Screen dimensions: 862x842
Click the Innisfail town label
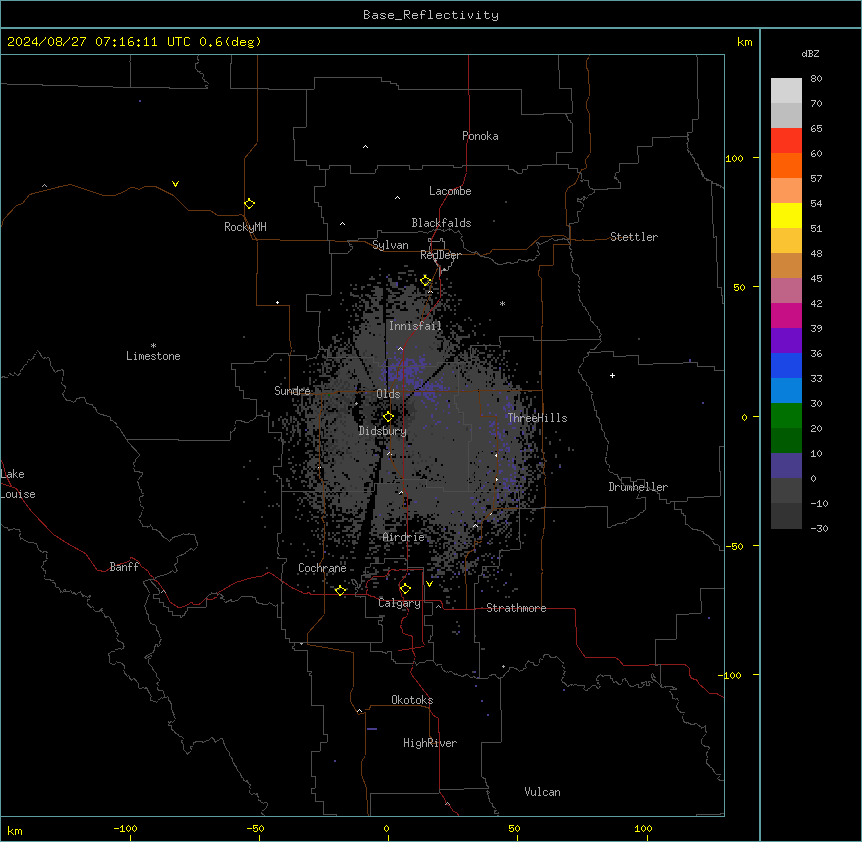pyautogui.click(x=415, y=326)
